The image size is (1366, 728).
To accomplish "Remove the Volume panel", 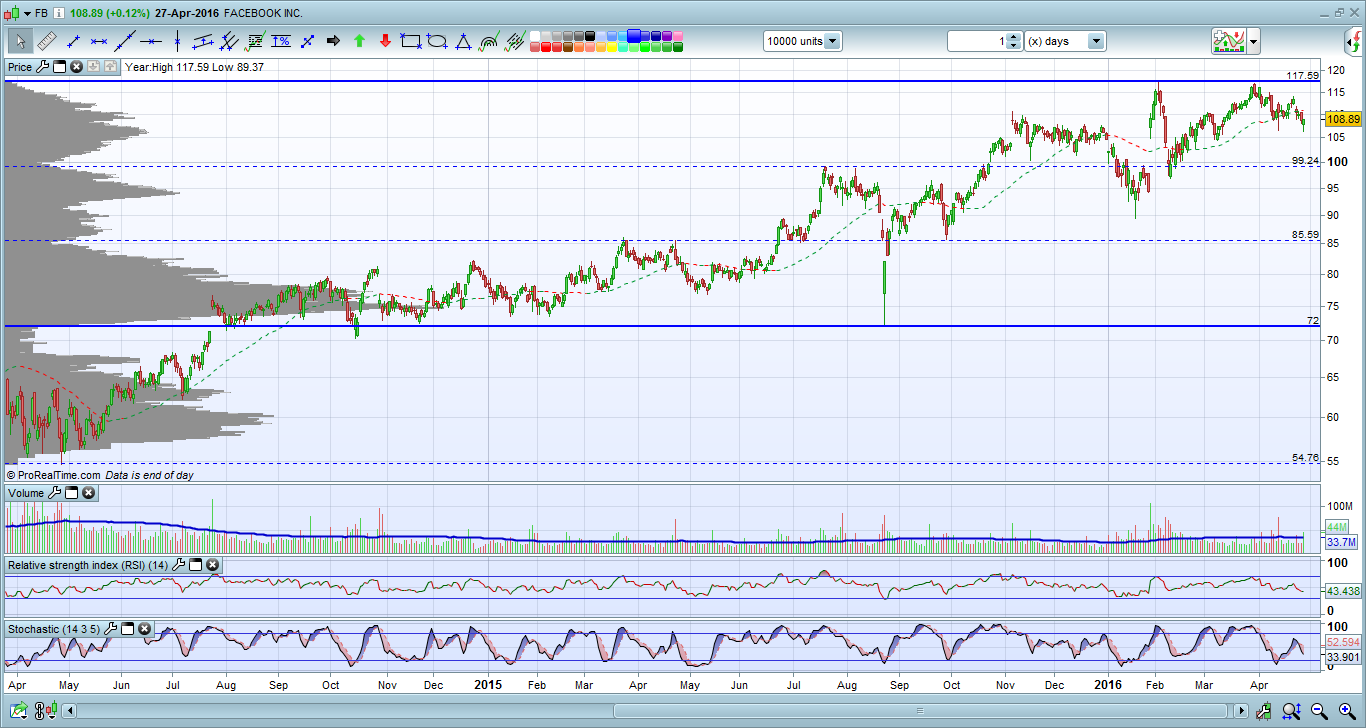I will pos(89,493).
